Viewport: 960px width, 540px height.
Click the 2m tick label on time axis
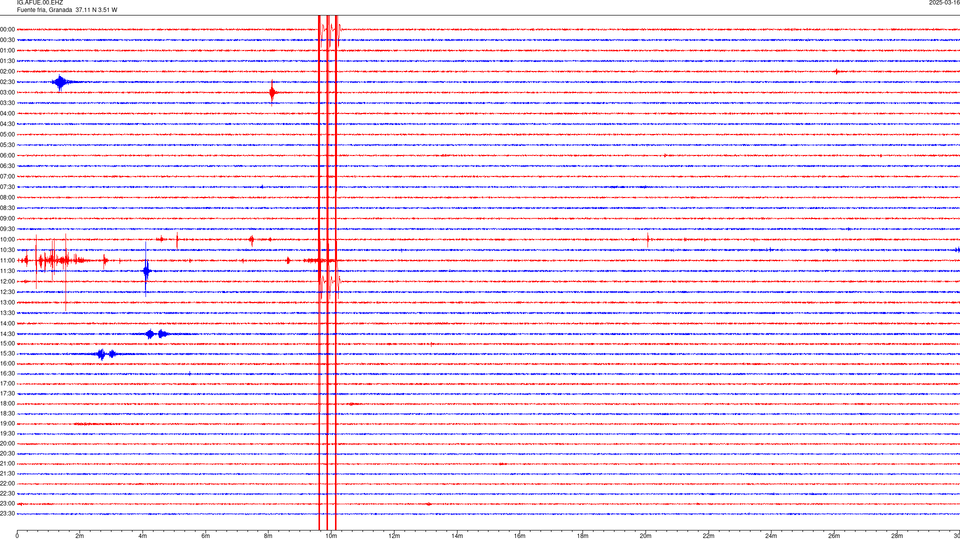80,536
